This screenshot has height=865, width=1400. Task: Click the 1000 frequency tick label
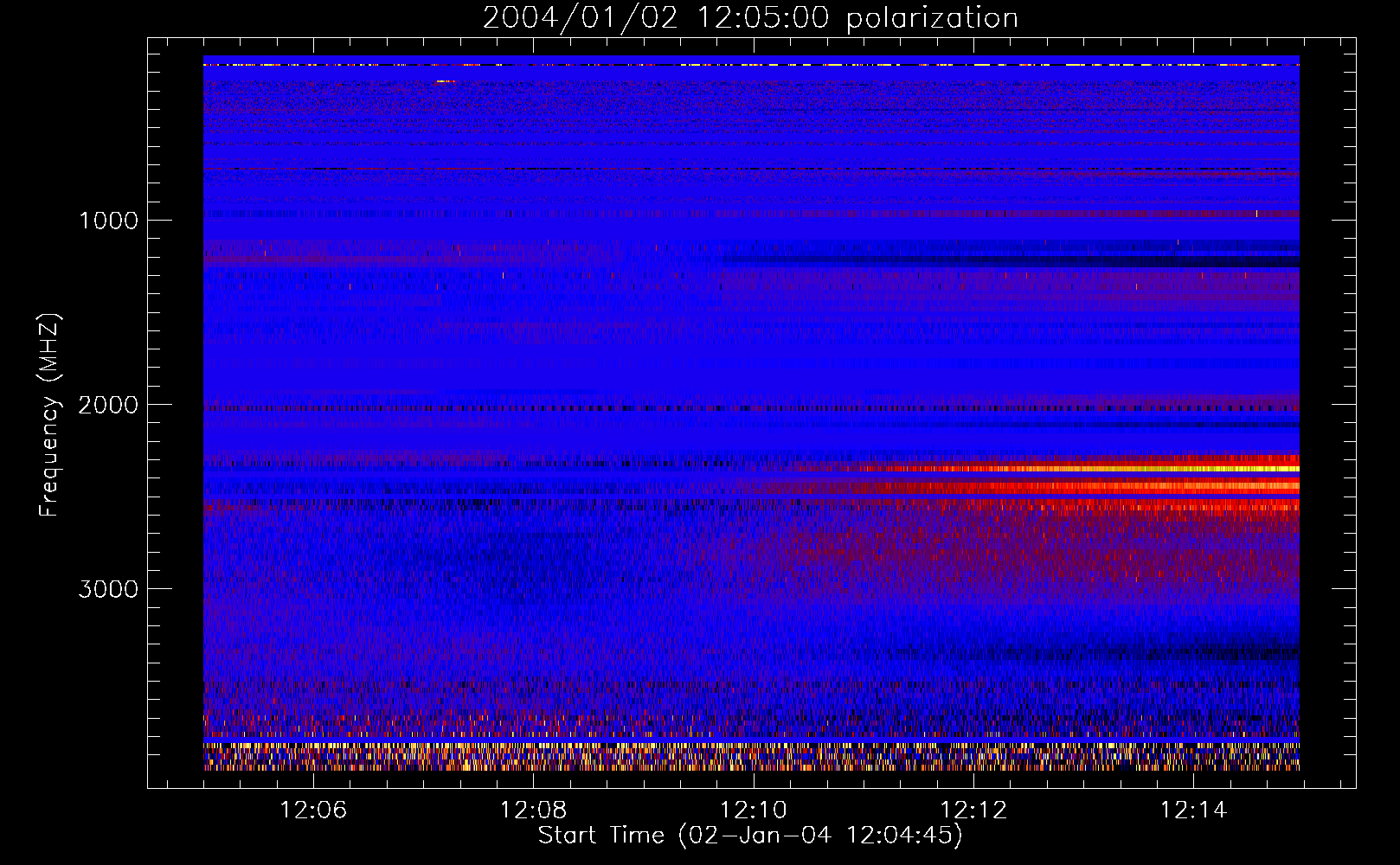(108, 221)
